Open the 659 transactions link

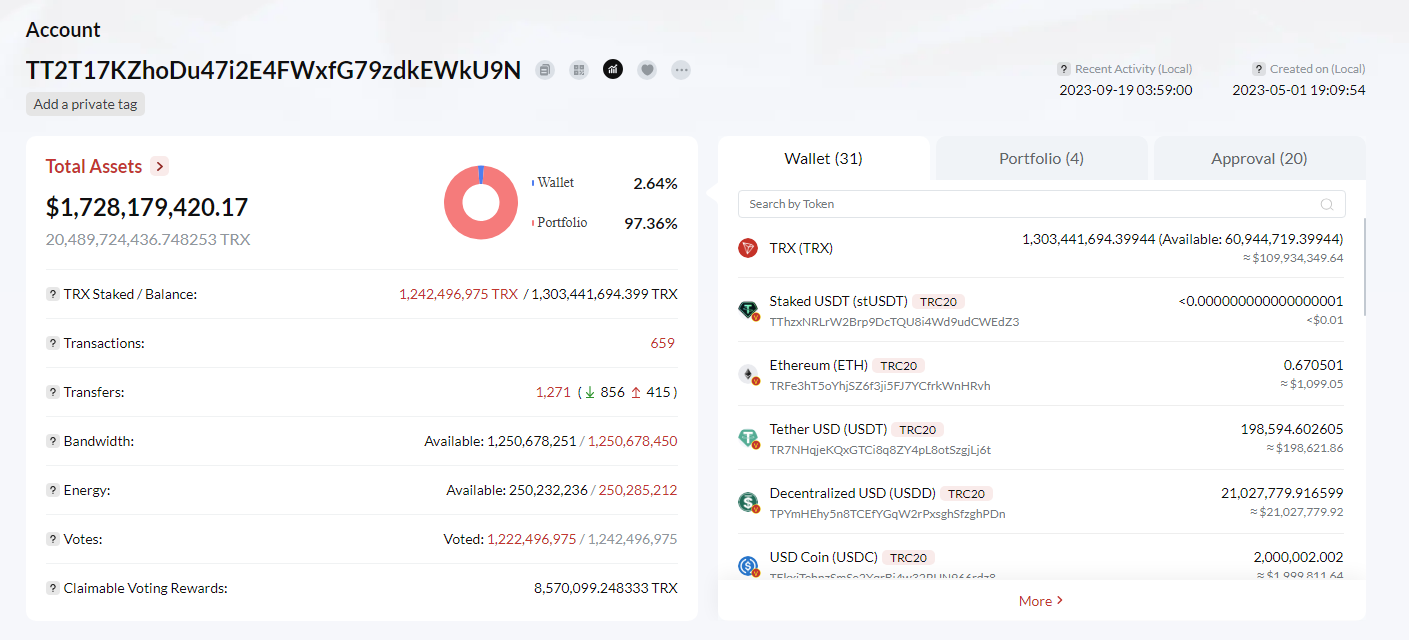point(663,343)
